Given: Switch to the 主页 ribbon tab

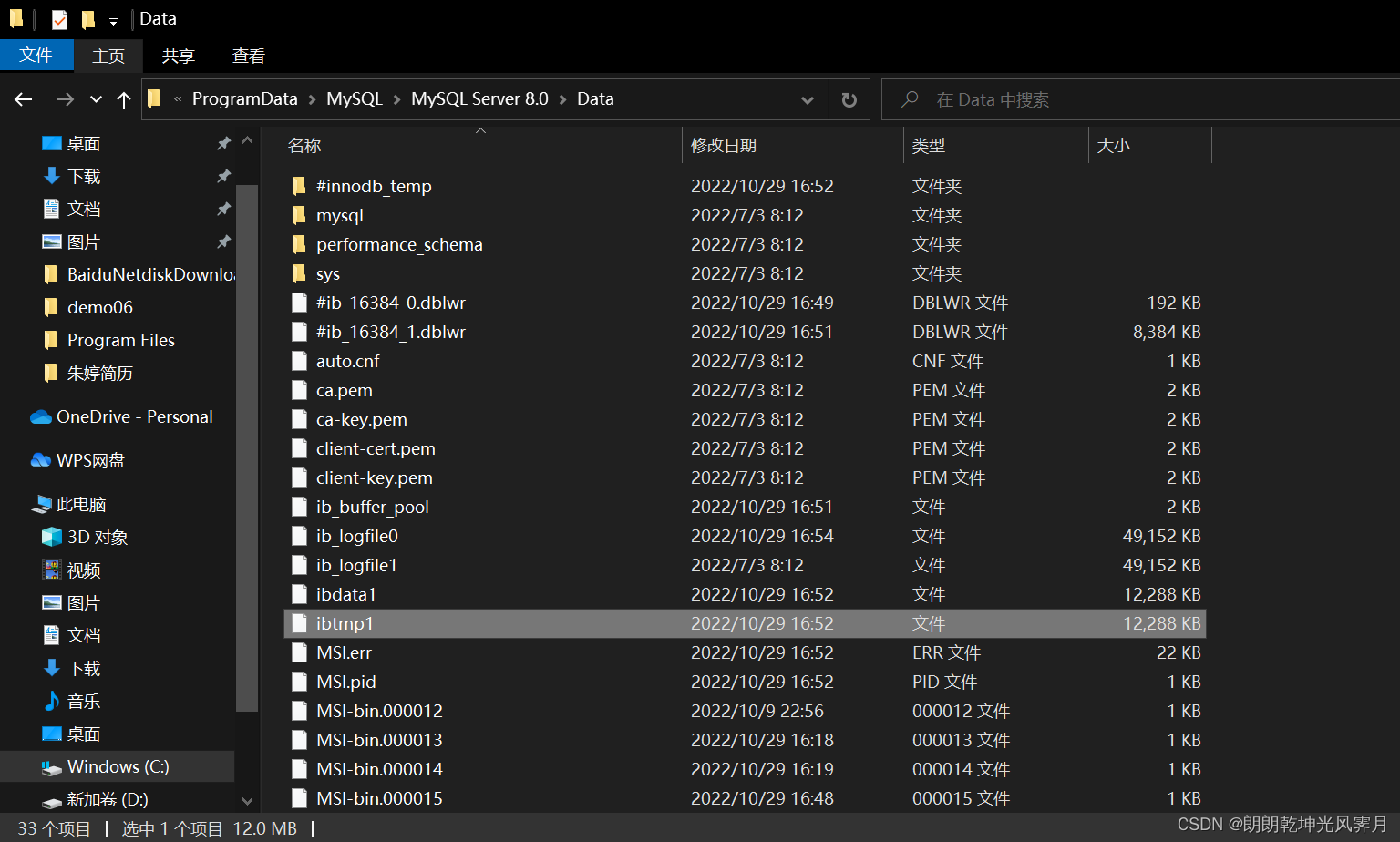Looking at the screenshot, I should pos(108,56).
